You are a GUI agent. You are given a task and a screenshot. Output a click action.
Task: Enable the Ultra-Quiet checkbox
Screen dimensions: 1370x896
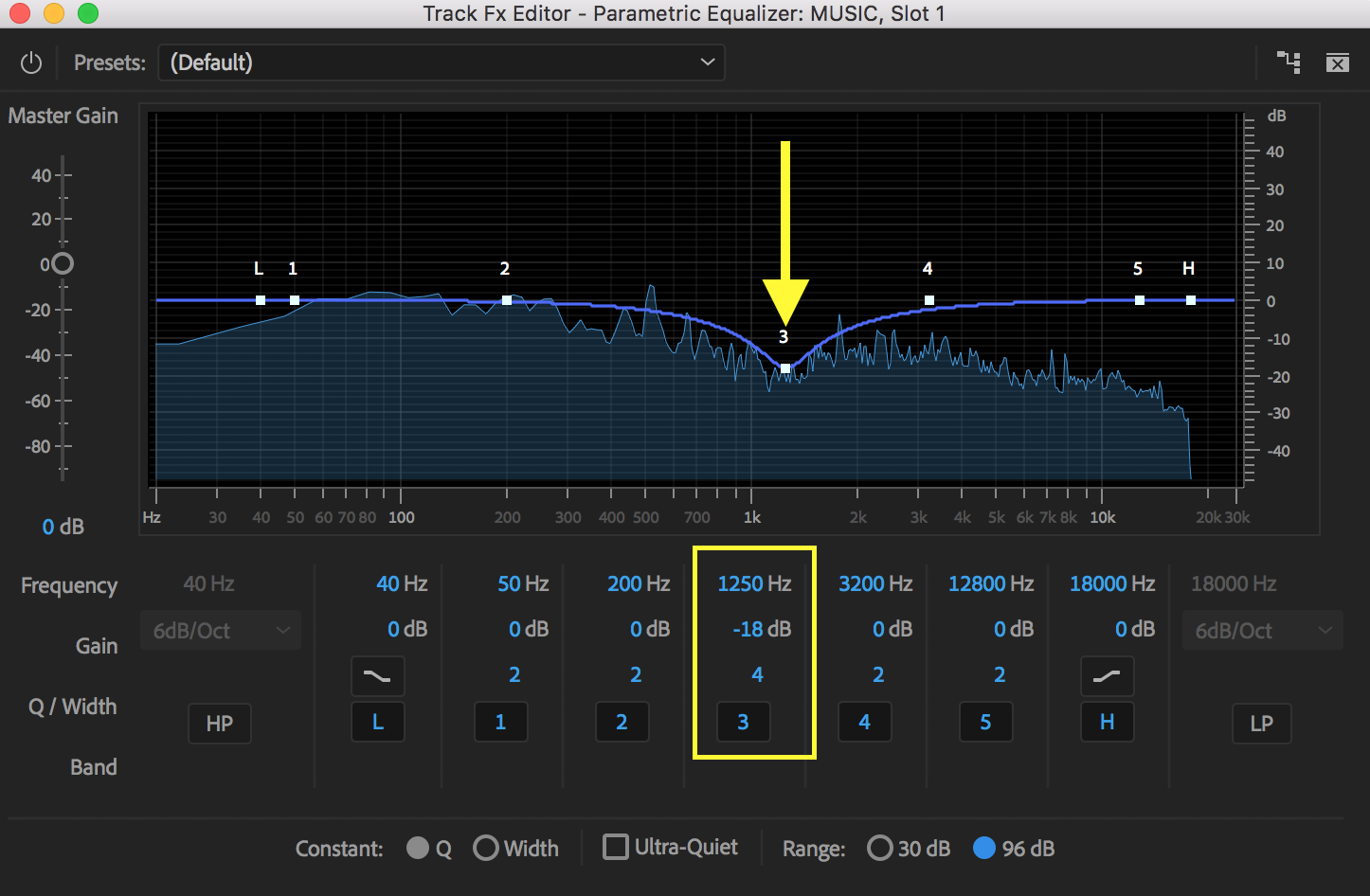pyautogui.click(x=616, y=847)
